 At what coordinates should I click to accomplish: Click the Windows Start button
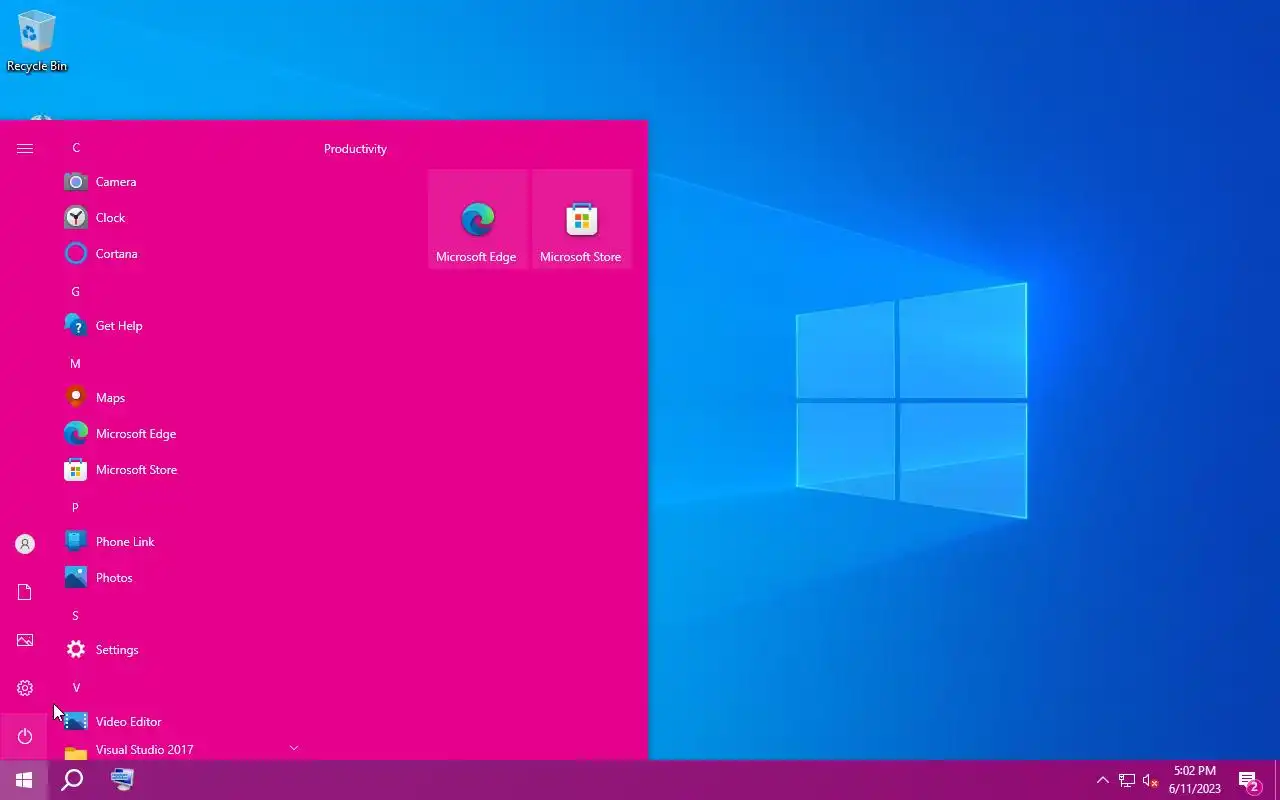tap(24, 780)
